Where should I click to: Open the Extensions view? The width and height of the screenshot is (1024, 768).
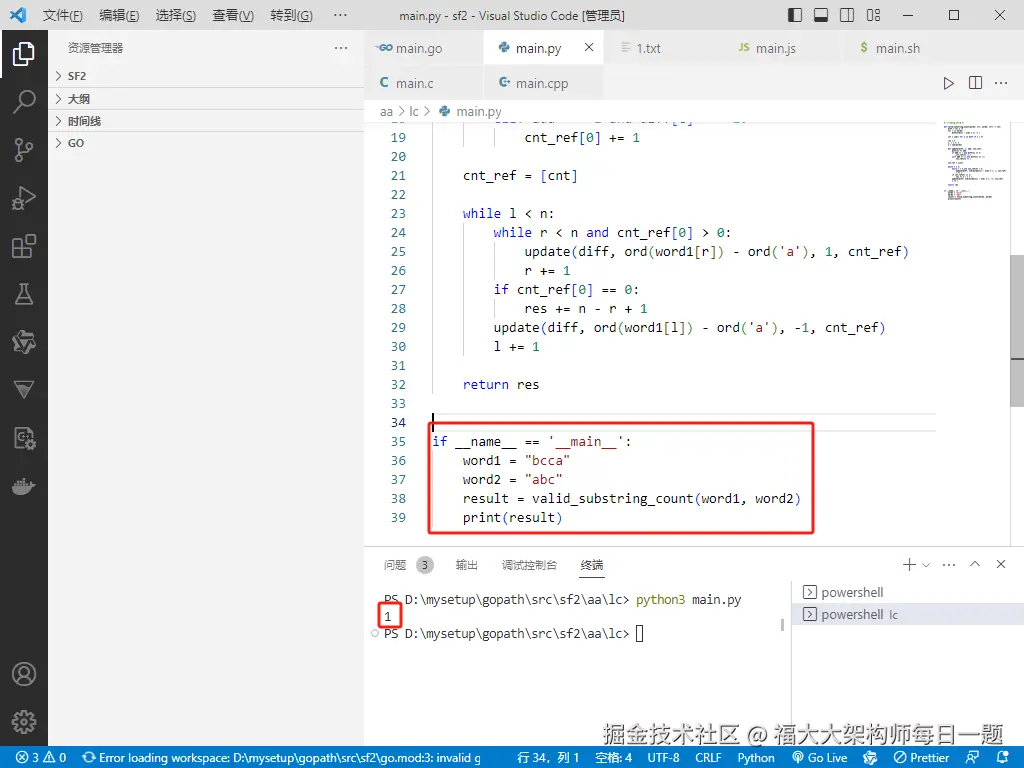point(24,246)
